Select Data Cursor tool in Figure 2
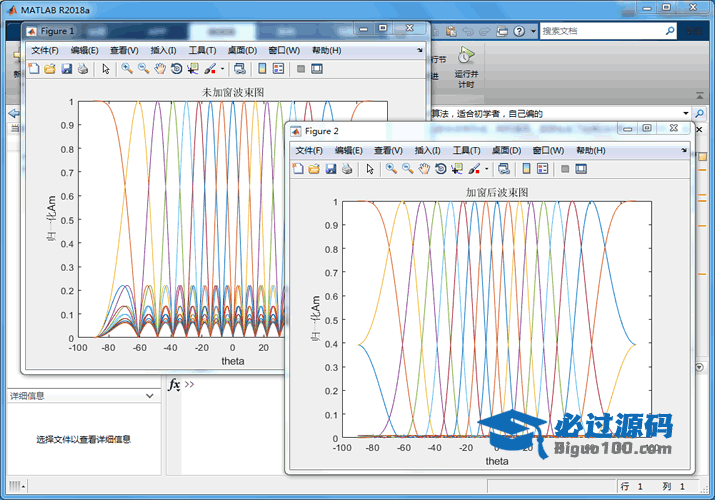The width and height of the screenshot is (715, 500). (457, 169)
